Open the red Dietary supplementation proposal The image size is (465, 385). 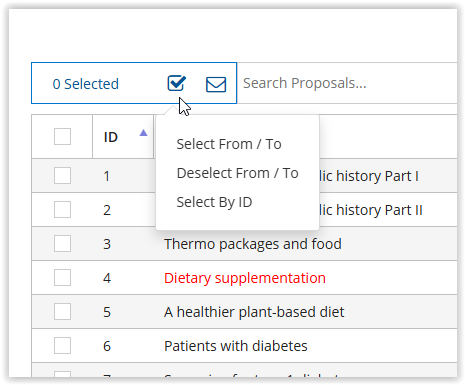click(245, 278)
